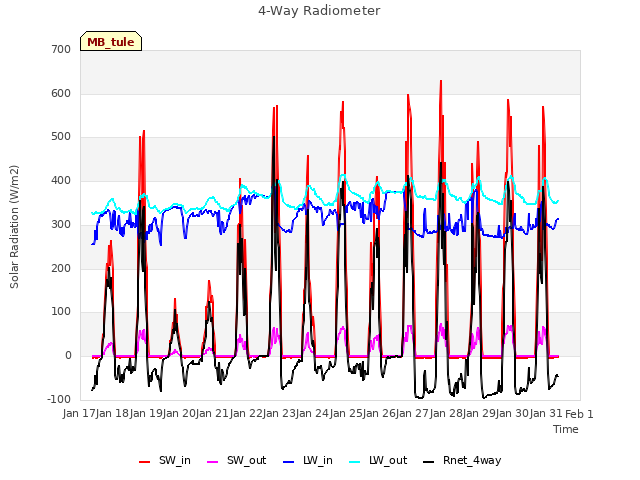Click the MB_tule label box
This screenshot has height=480, width=640.
pyautogui.click(x=111, y=41)
